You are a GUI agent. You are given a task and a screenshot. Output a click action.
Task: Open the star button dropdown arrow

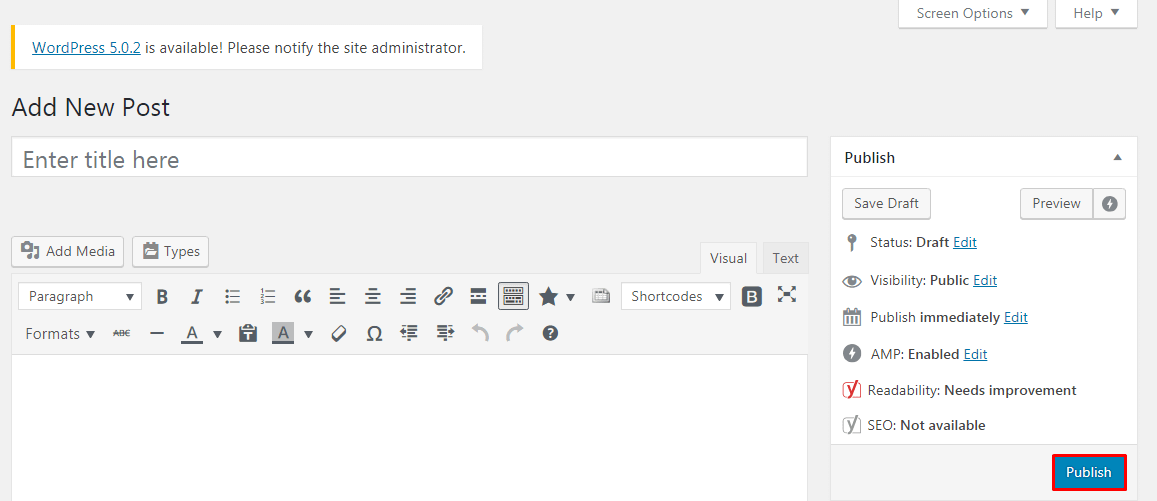click(570, 297)
